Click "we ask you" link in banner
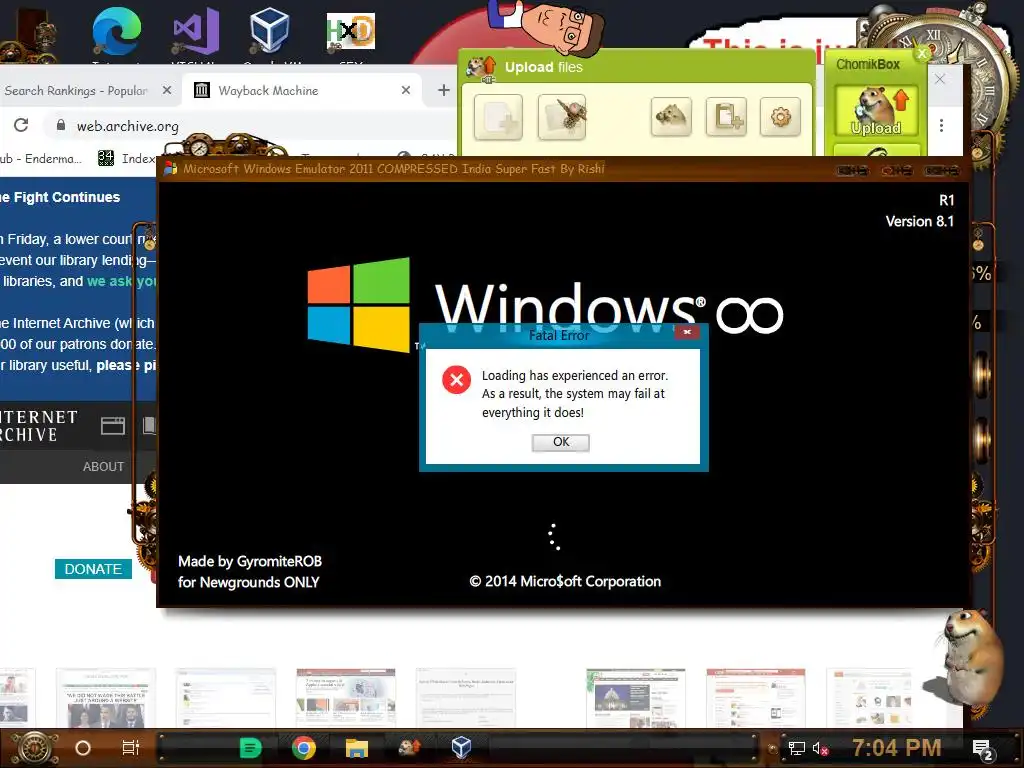 click(x=121, y=281)
